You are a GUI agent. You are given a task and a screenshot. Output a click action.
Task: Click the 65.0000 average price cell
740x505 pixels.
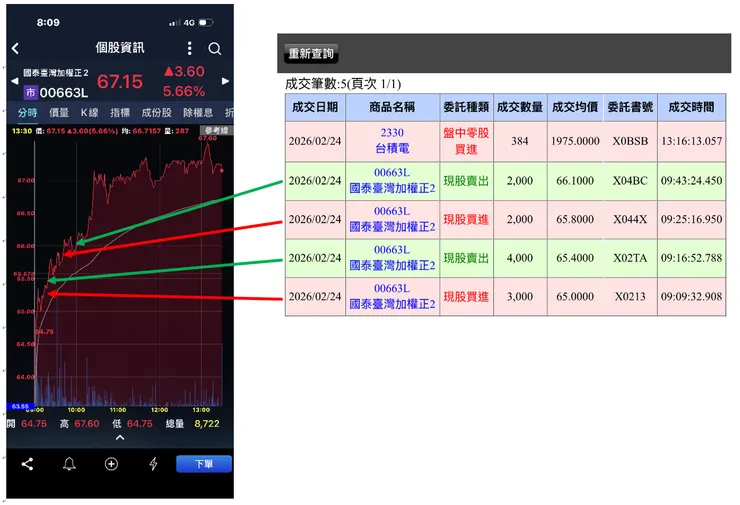coord(575,297)
